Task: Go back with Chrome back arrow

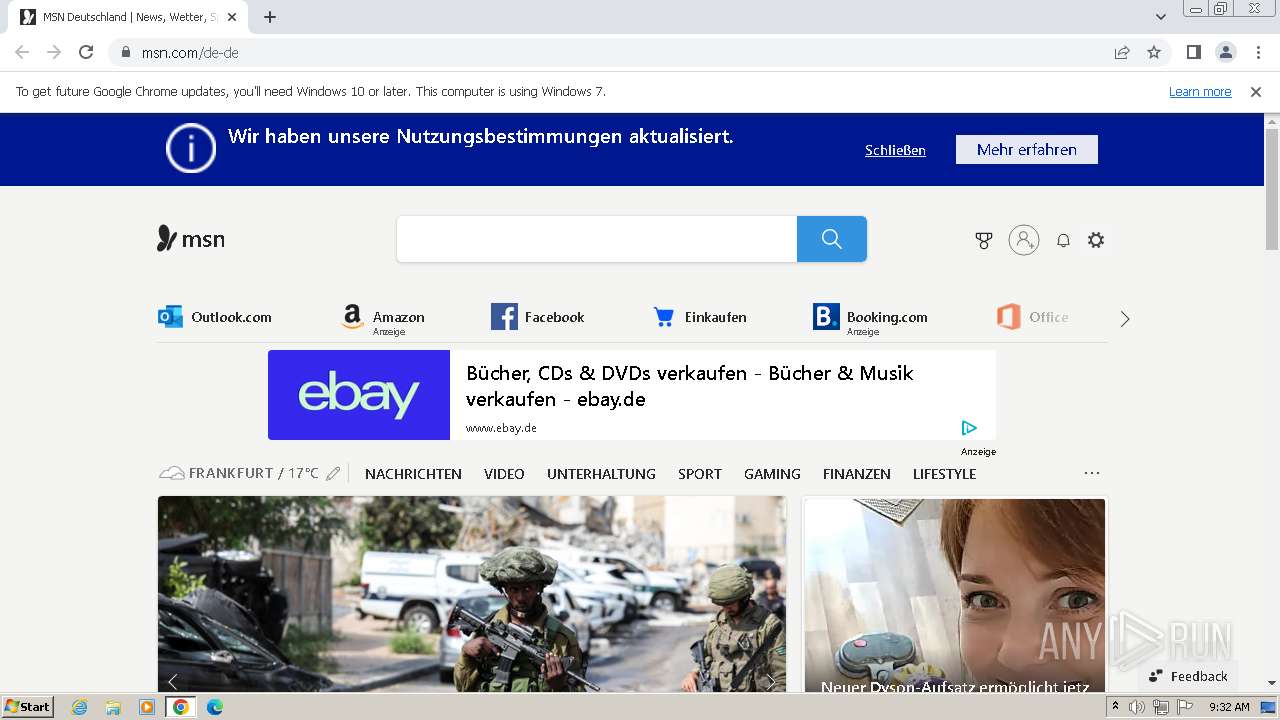Action: tap(22, 52)
